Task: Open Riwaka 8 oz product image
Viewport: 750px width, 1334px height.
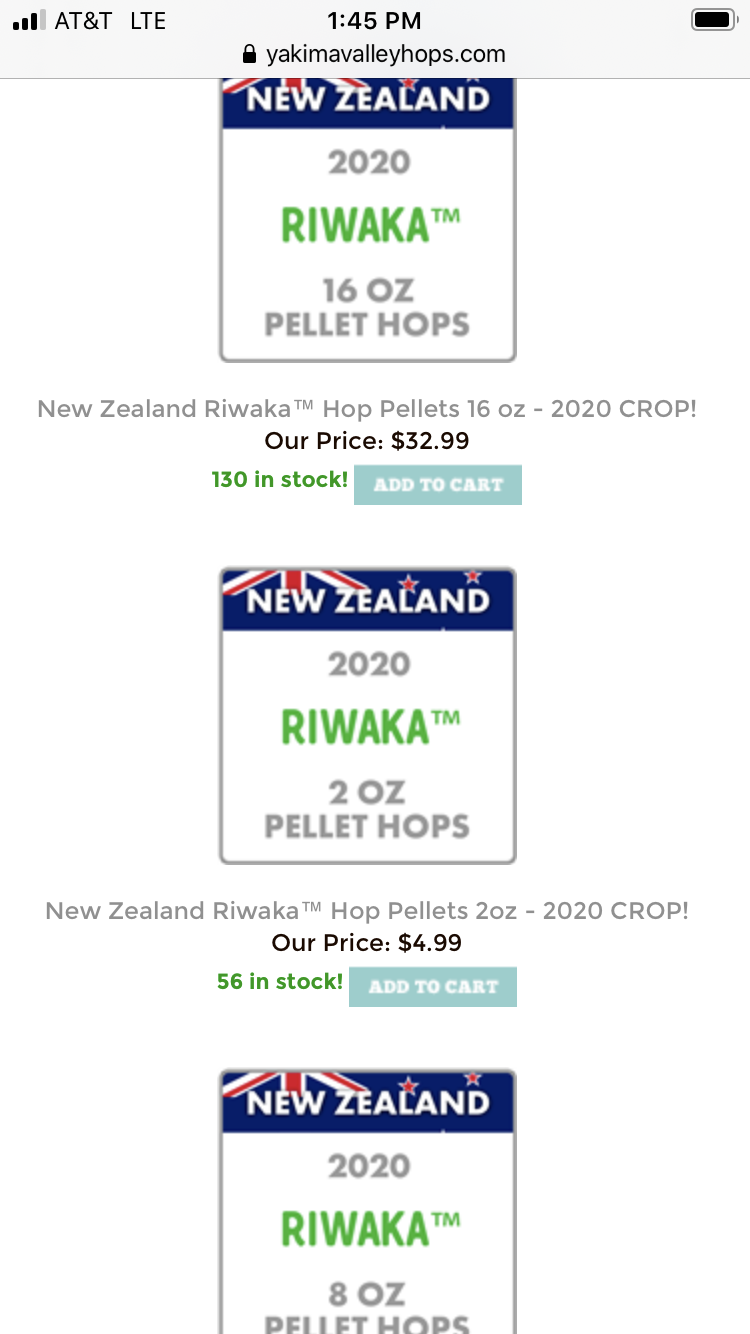Action: click(368, 1201)
